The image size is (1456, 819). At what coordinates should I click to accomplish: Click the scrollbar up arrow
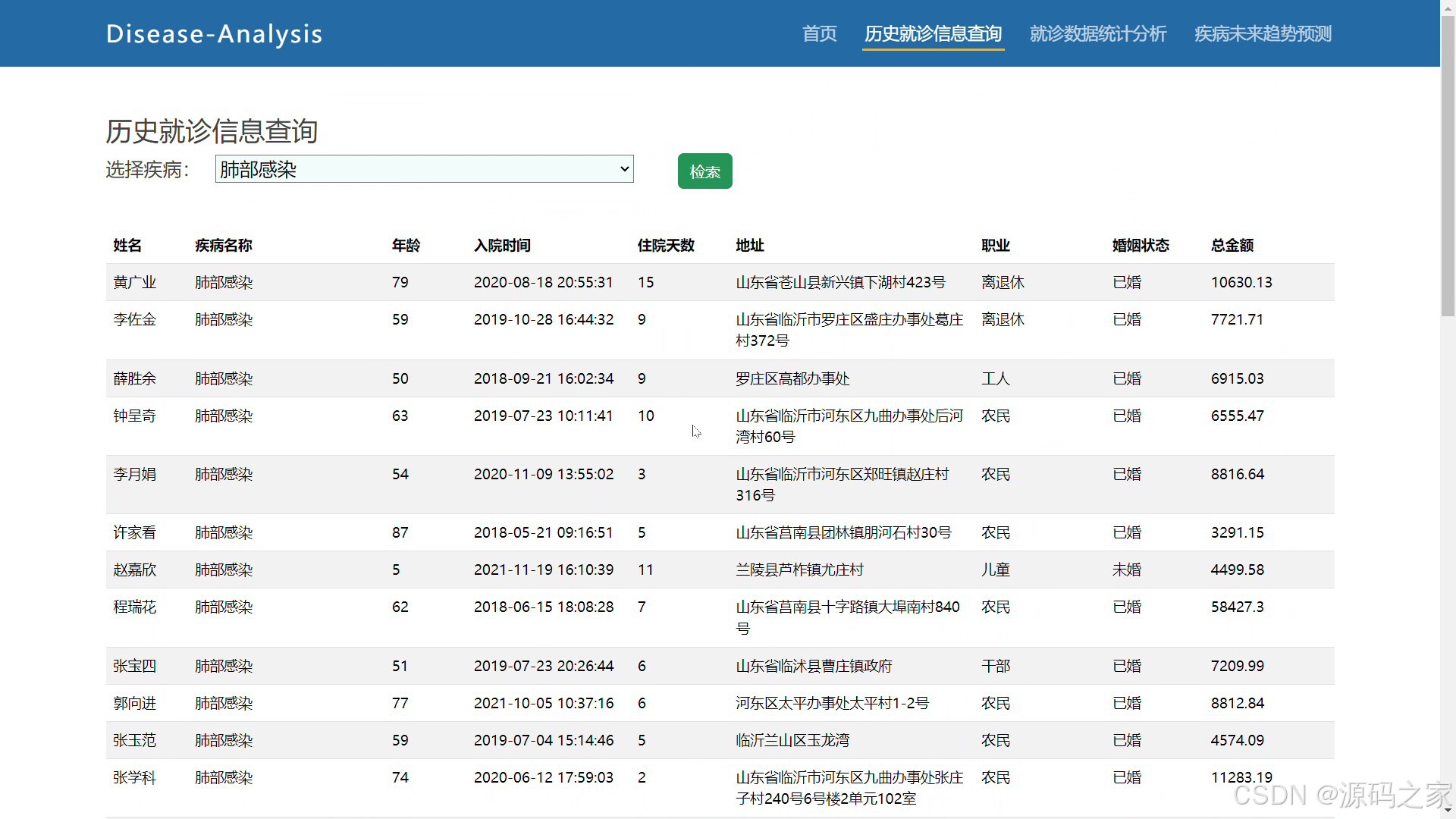click(1448, 7)
